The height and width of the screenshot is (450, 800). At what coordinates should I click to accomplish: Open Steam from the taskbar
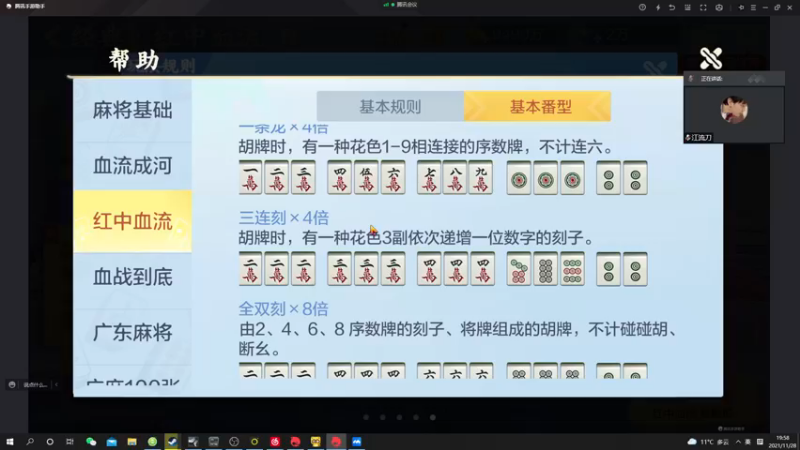tap(172, 442)
